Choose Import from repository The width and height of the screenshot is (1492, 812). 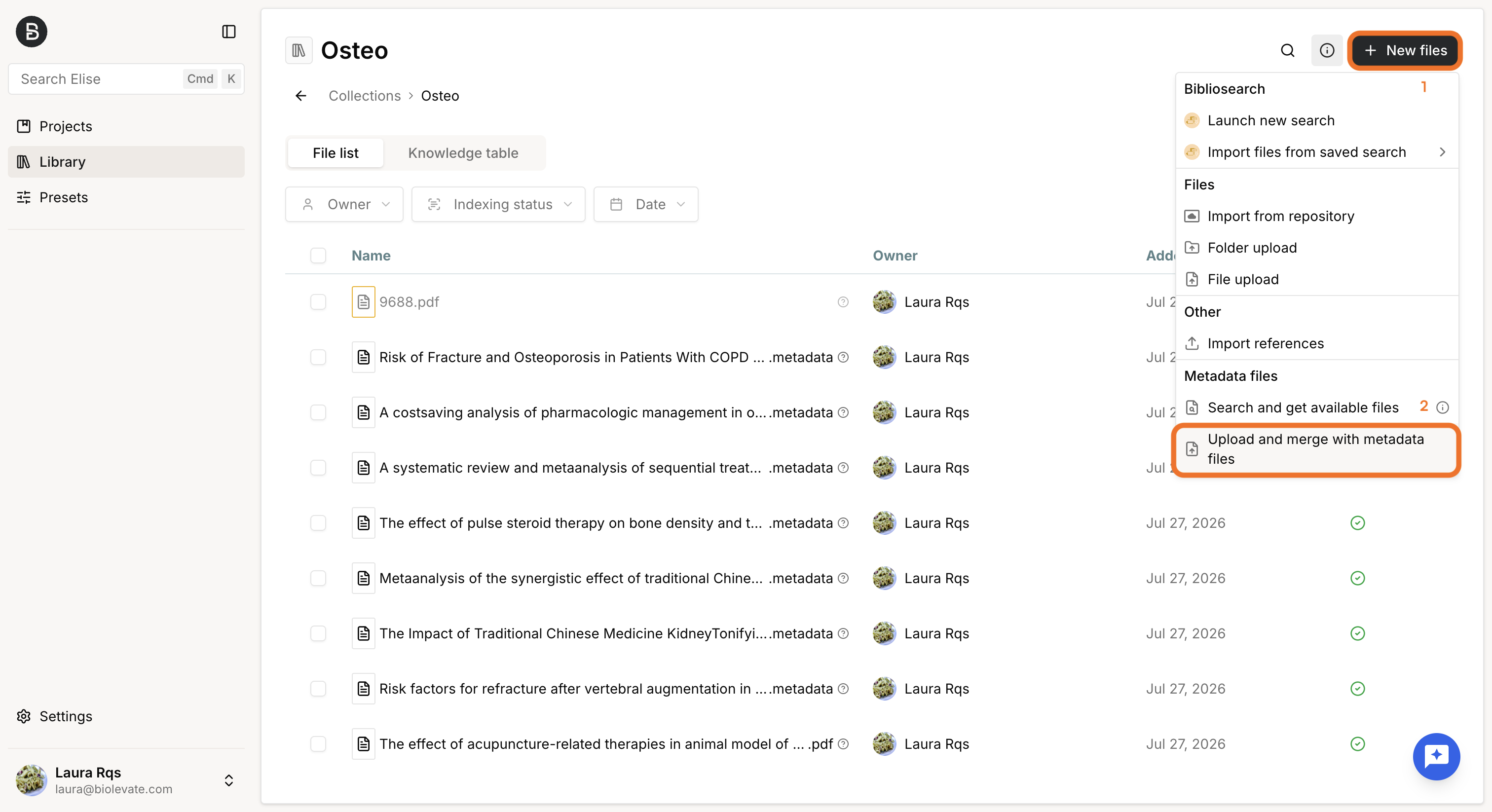[1316, 216]
